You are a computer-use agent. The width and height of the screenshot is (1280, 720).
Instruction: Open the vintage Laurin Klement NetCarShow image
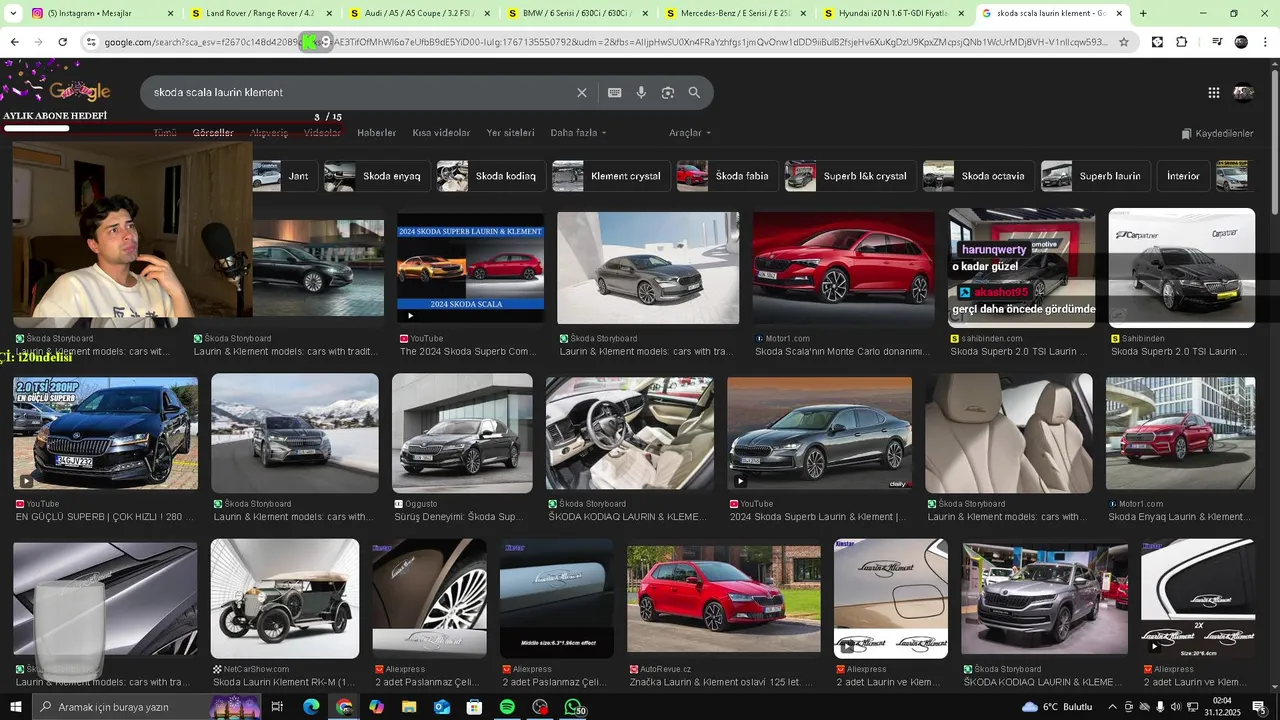[285, 598]
